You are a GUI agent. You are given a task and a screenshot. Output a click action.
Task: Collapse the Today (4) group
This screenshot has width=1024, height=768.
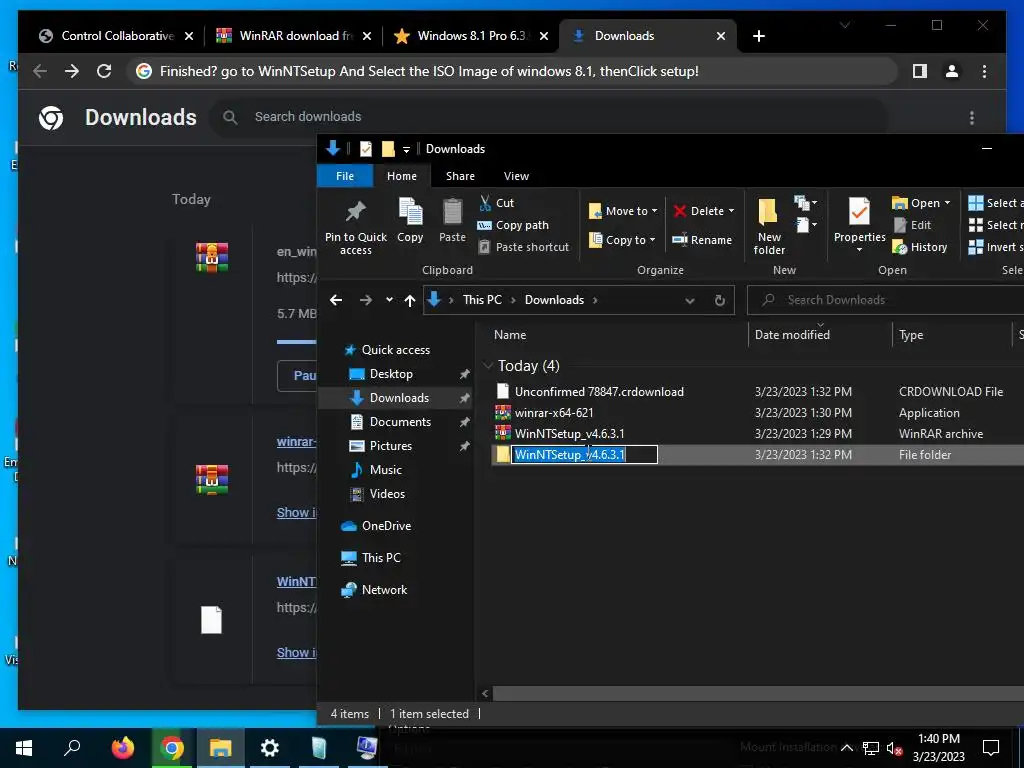click(x=488, y=366)
